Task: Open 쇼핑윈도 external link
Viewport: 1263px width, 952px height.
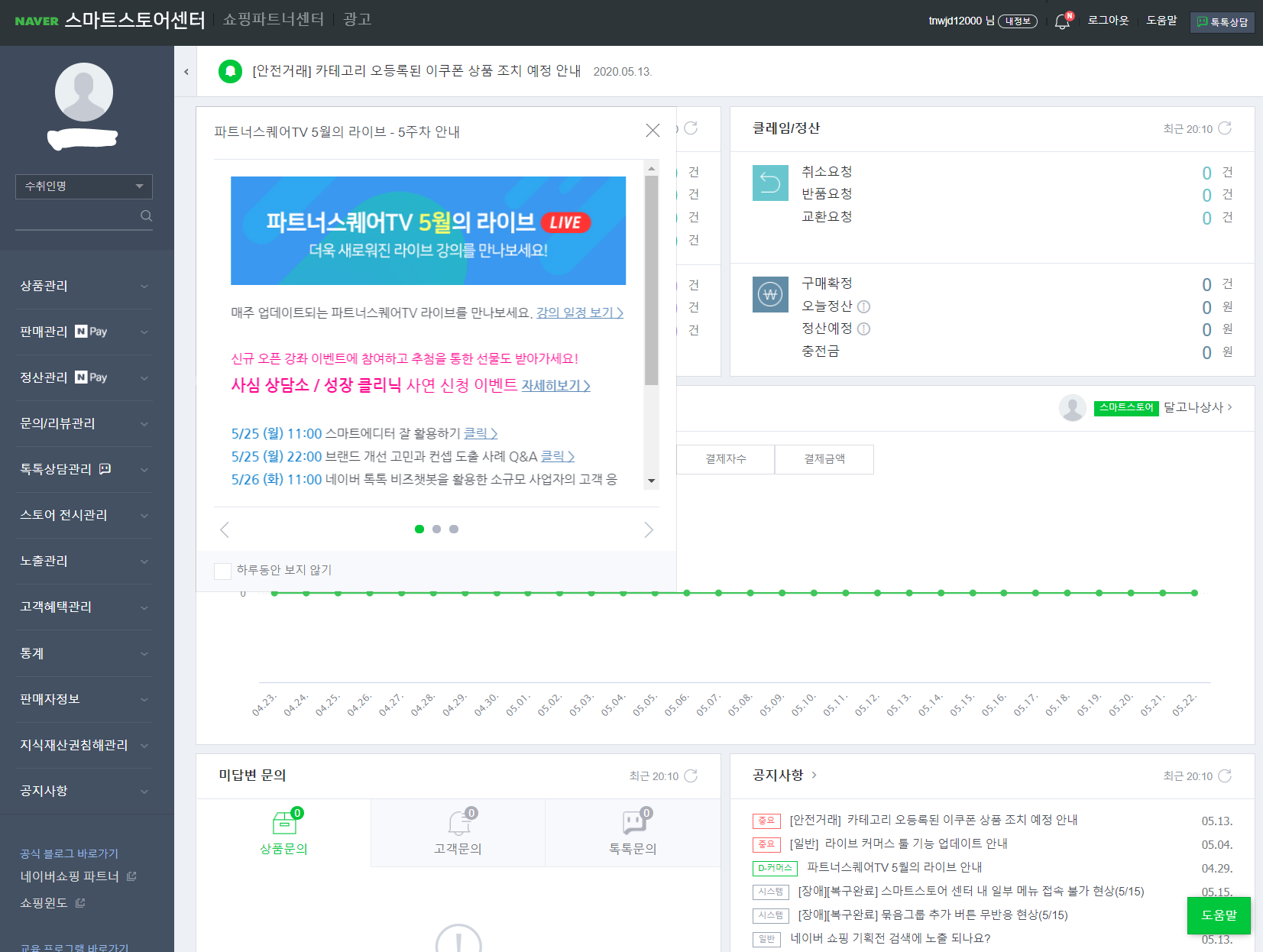Action: tap(52, 903)
